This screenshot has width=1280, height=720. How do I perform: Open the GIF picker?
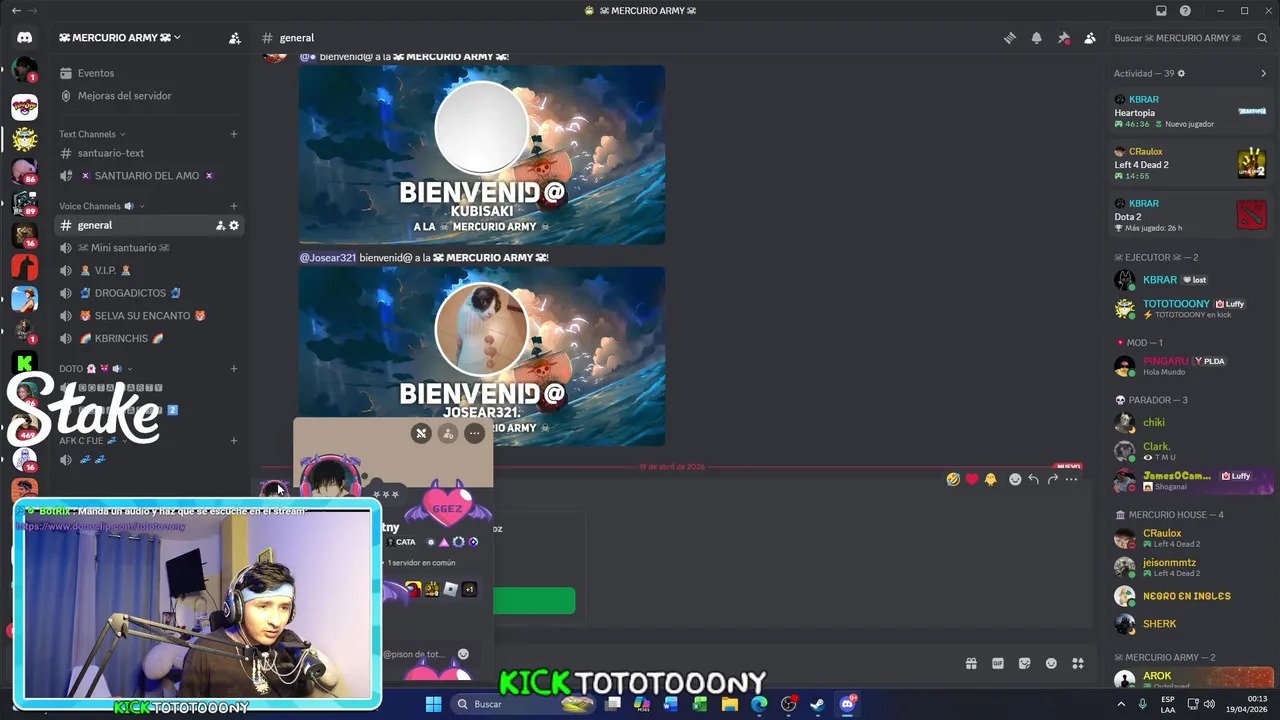(998, 663)
